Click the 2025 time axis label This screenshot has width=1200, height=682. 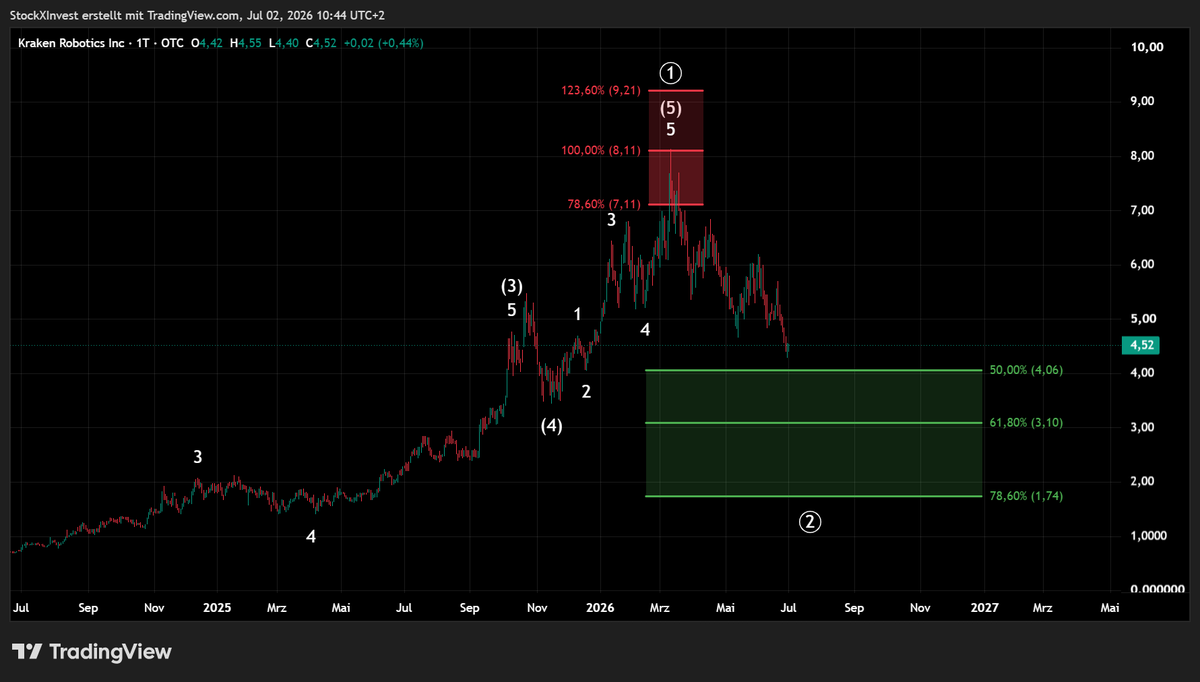click(216, 607)
